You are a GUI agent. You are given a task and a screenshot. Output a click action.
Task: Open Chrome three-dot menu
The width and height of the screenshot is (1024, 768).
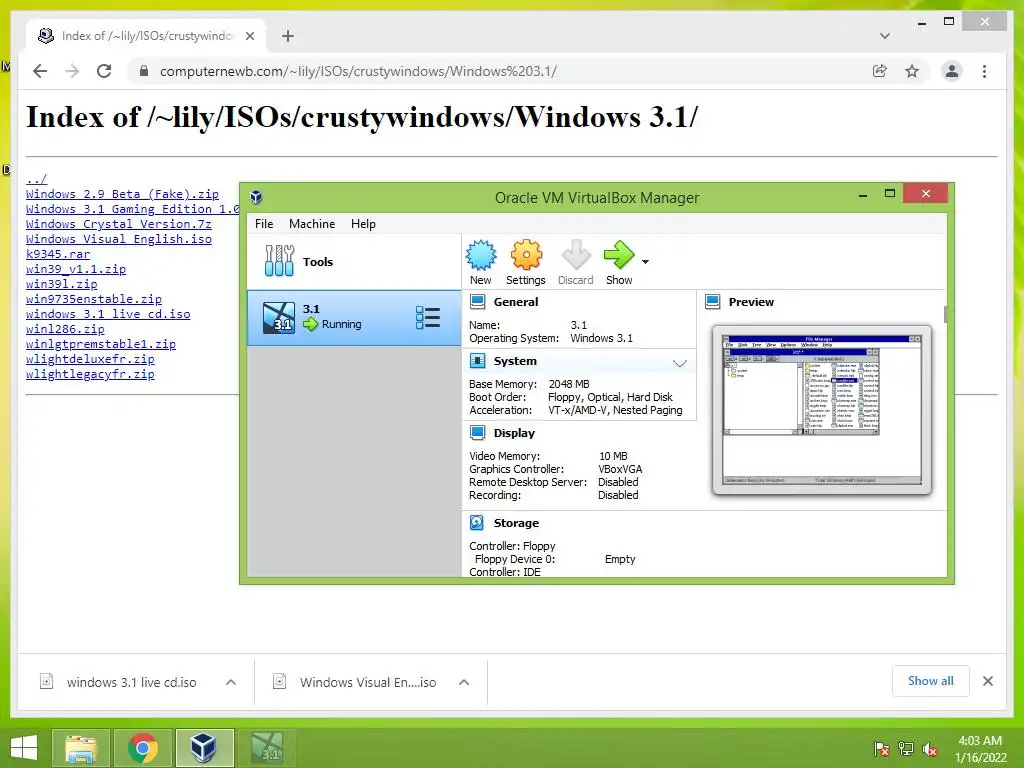pyautogui.click(x=984, y=71)
